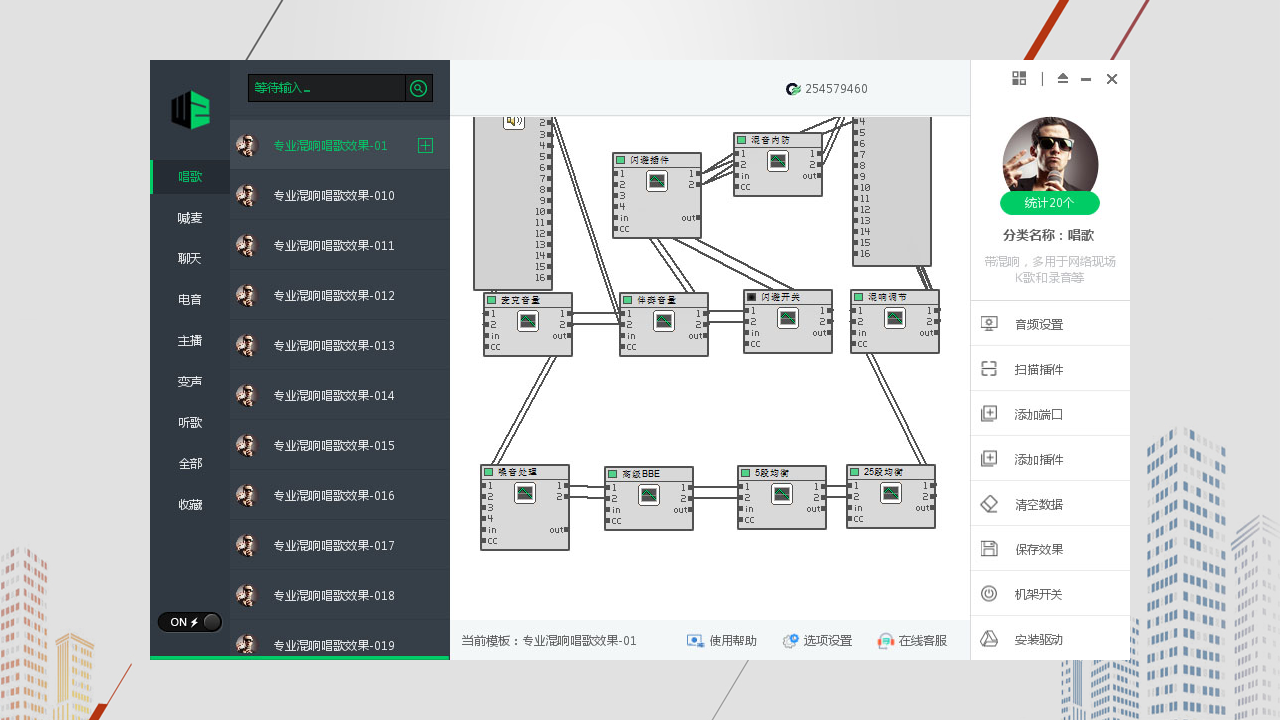Click the 安装驱动 install driver icon
Screen dimensions: 1280x720
click(989, 638)
